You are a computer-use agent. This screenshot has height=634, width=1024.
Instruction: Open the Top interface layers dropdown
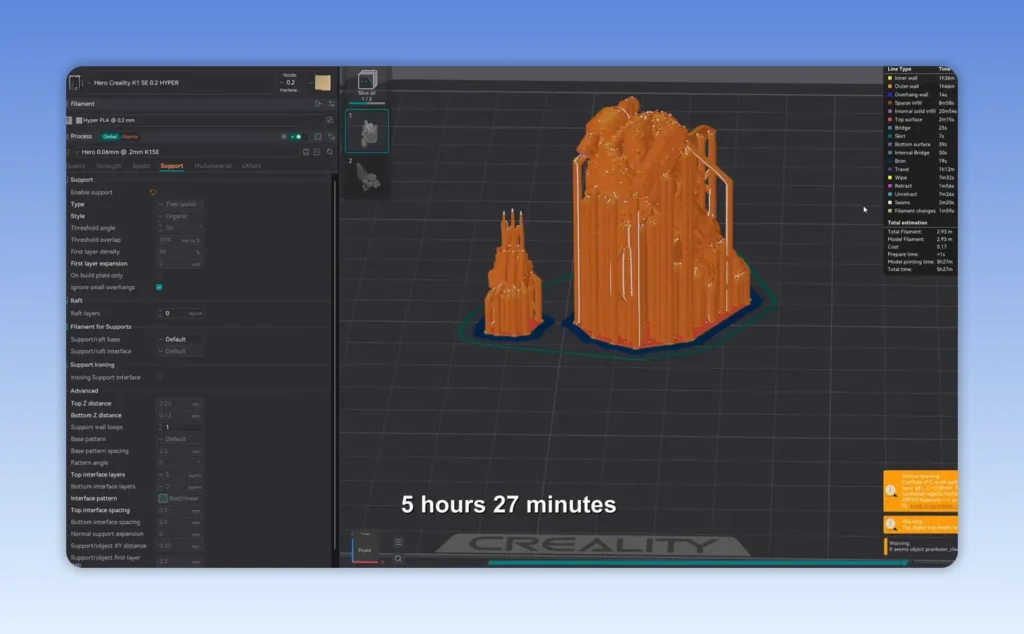point(180,475)
